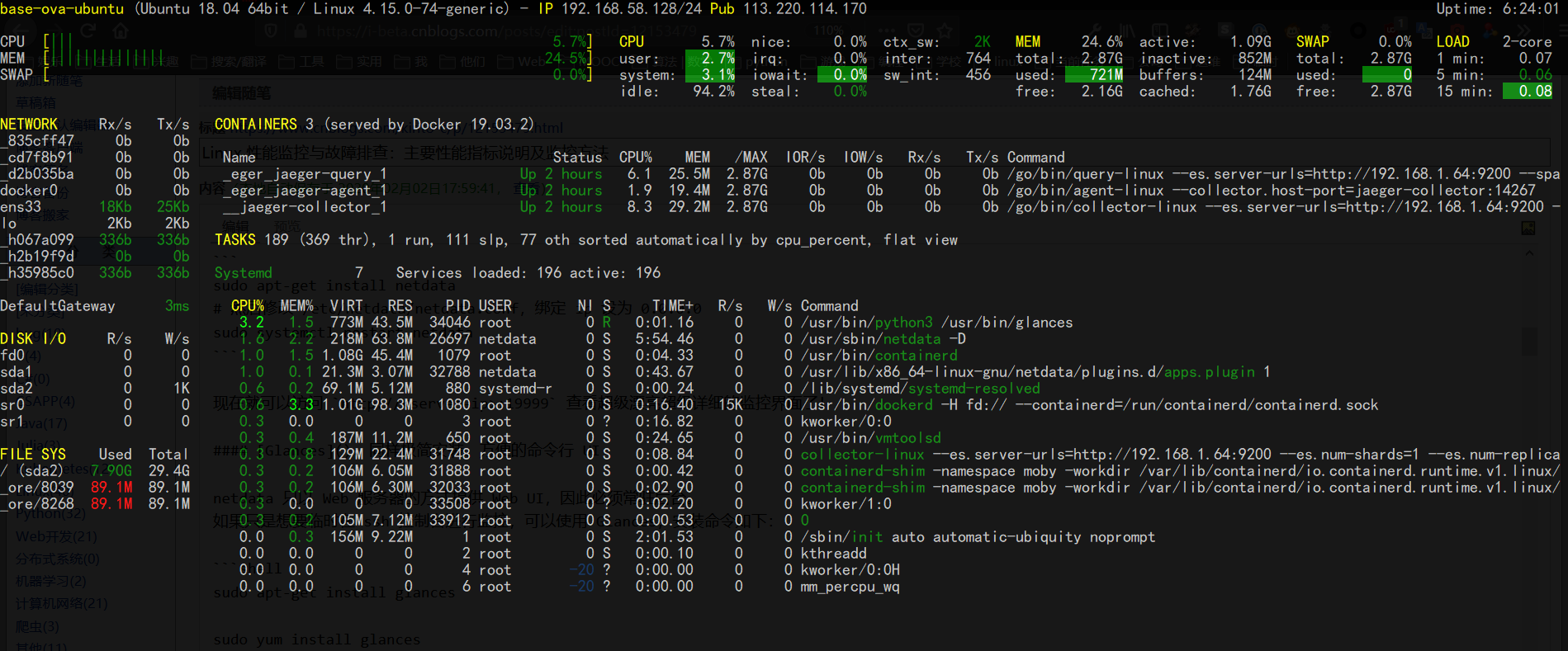Screen dimensions: 1568x651
Task: Click the buffers value 124M
Action: pos(1254,75)
